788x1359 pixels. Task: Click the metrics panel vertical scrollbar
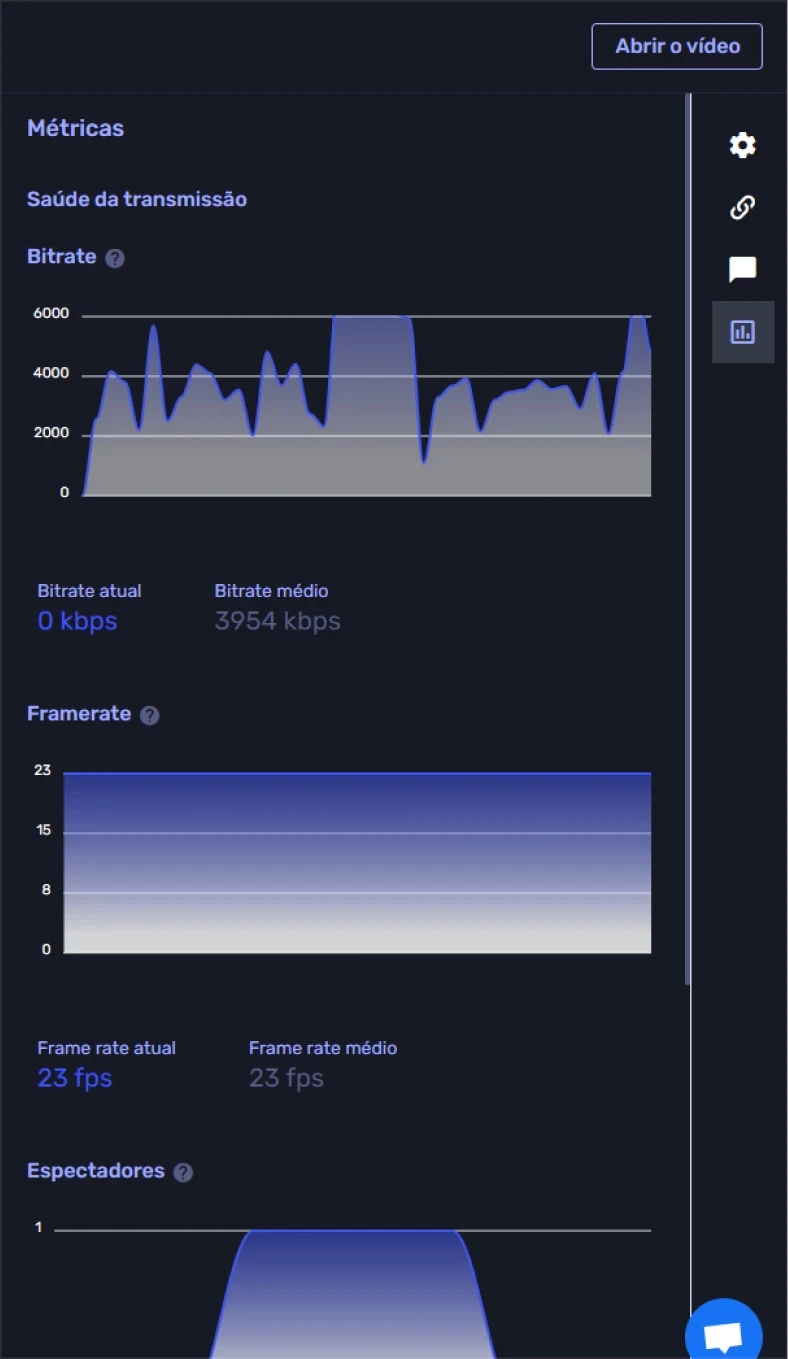tap(688, 539)
